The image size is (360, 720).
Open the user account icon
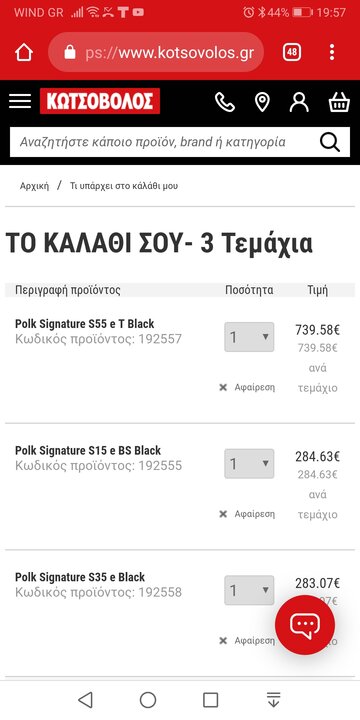tap(299, 102)
